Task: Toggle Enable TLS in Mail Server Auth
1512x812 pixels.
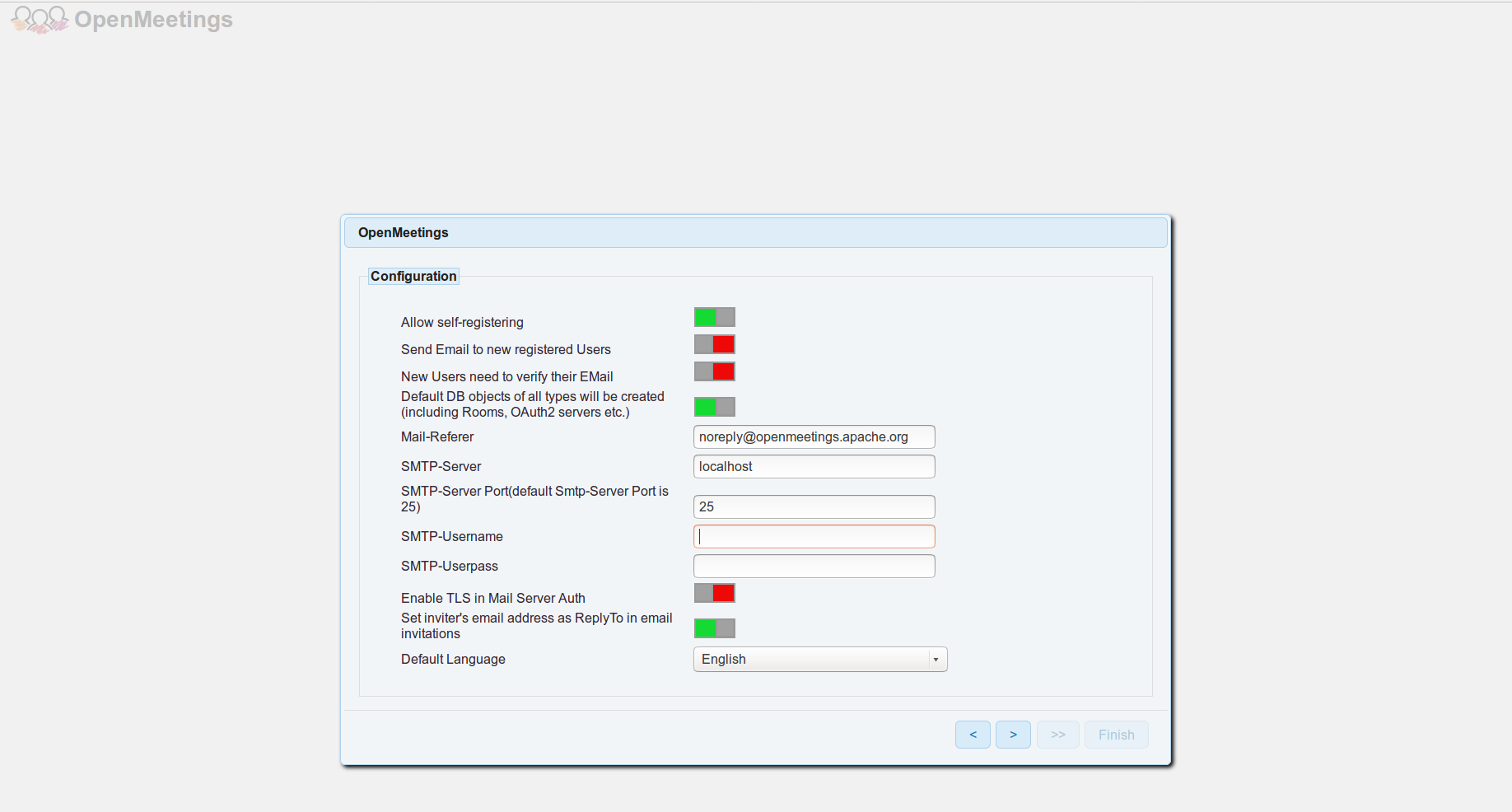Action: coord(715,593)
